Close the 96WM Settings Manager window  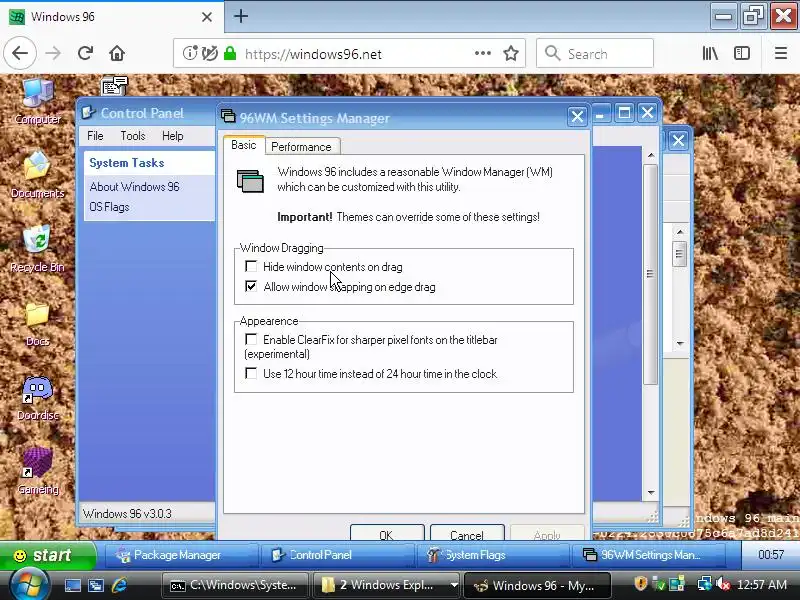577,117
